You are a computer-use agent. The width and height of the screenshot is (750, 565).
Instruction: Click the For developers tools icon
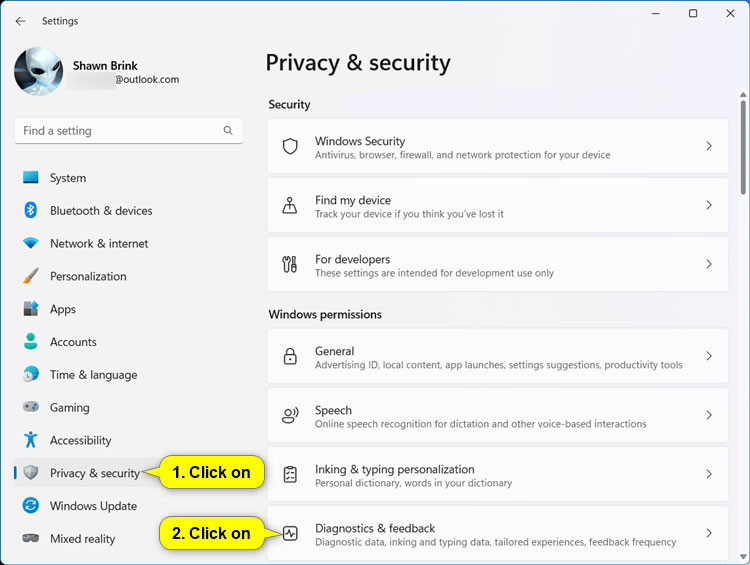pyautogui.click(x=290, y=265)
